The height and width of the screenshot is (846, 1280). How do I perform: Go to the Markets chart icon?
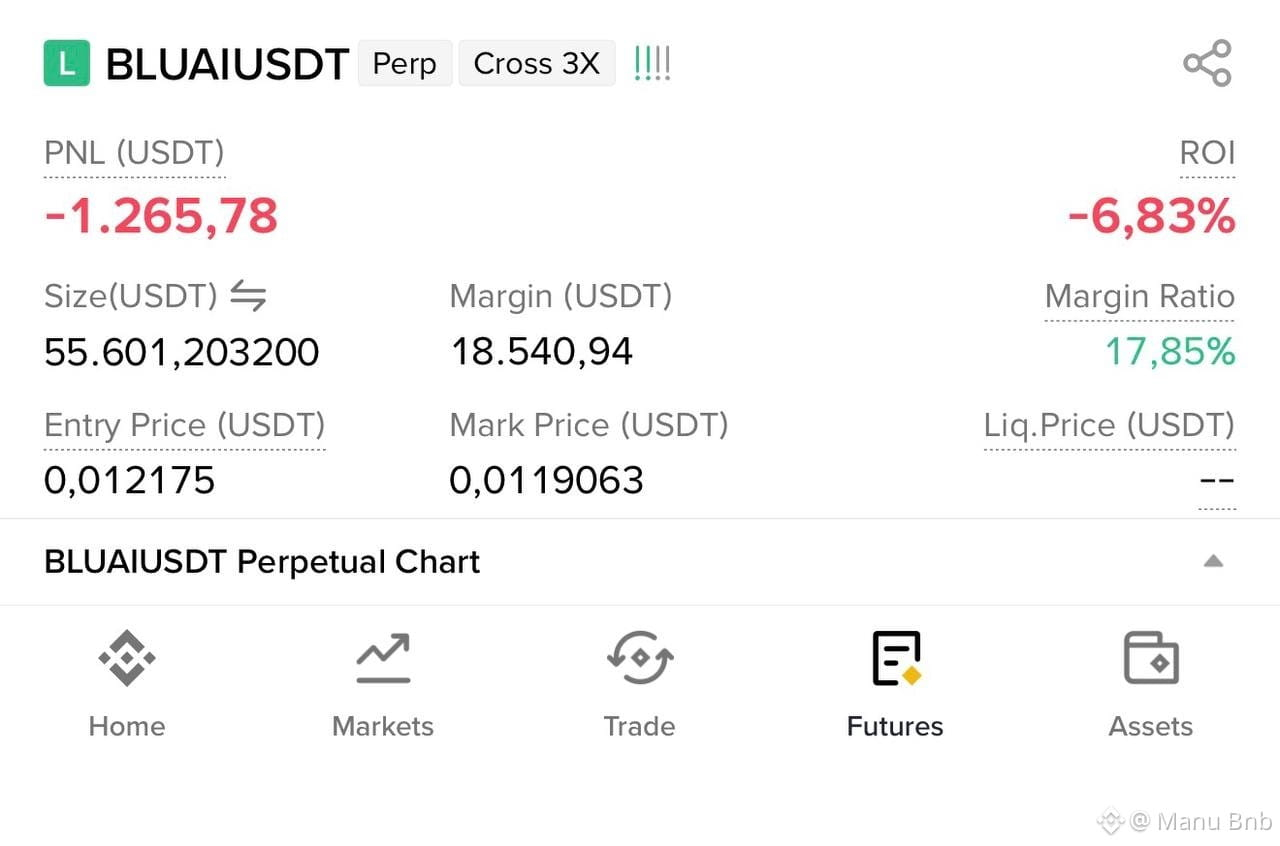(x=383, y=658)
